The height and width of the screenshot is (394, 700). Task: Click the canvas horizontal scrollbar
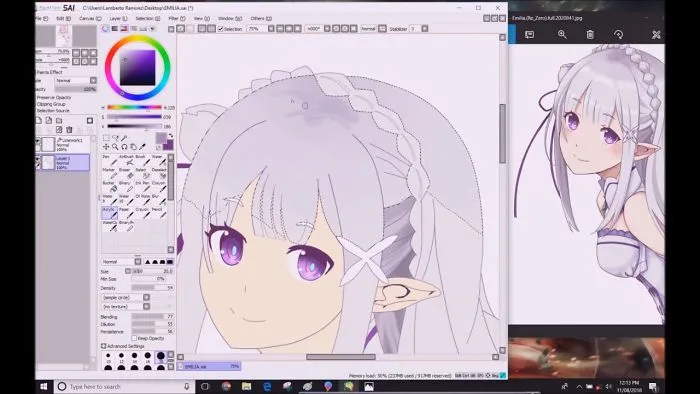[341, 357]
